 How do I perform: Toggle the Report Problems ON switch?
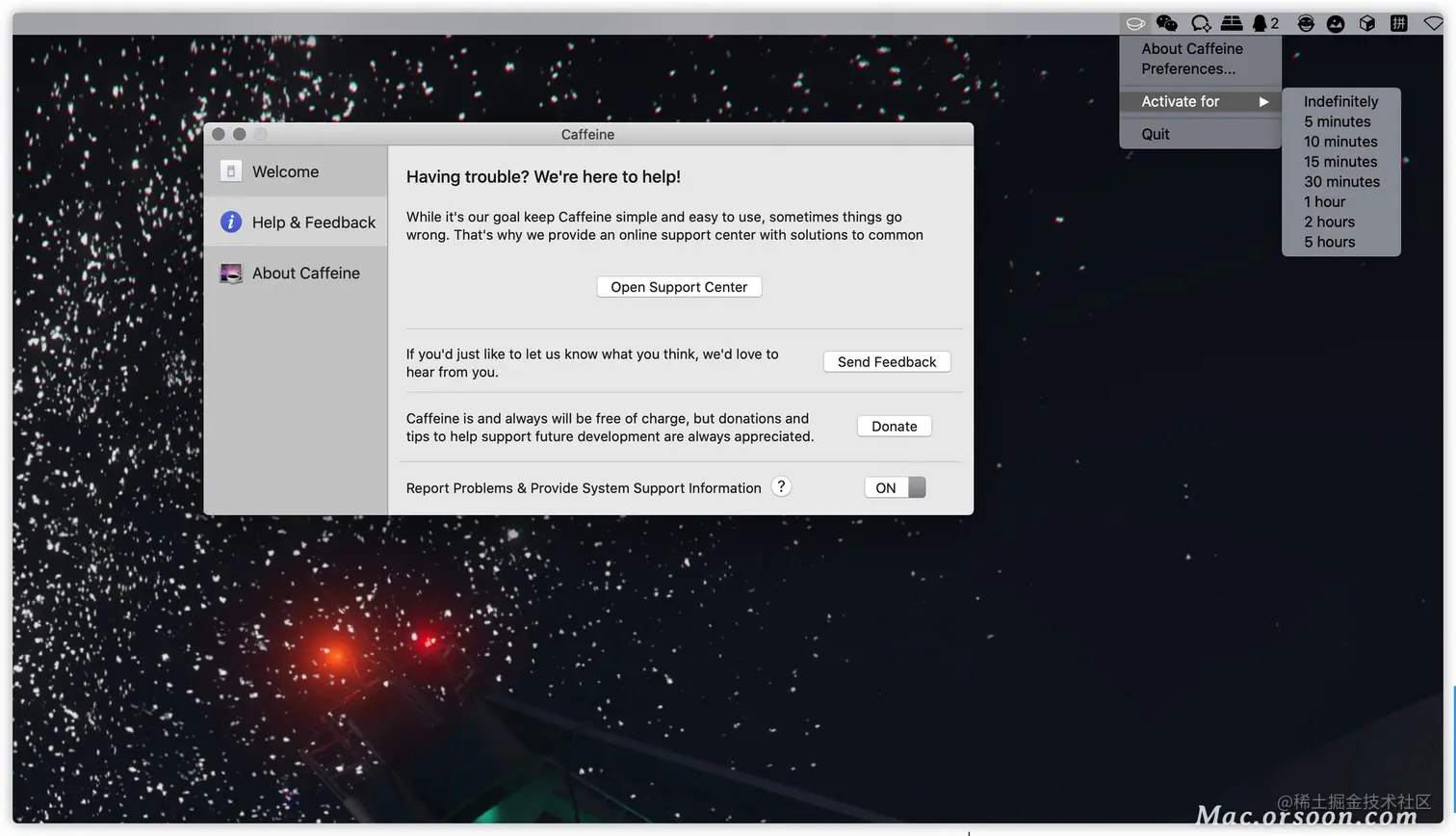[x=895, y=488]
